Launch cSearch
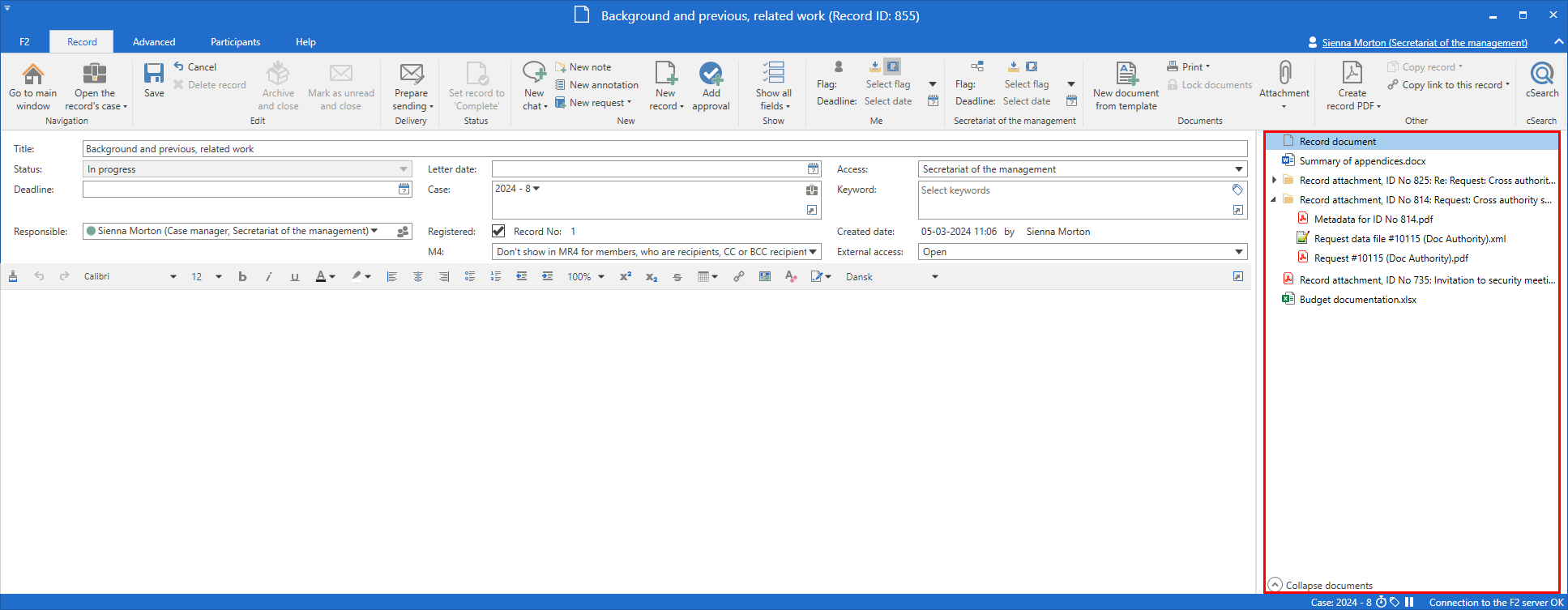Viewport: 1568px width, 610px height. [x=1541, y=80]
